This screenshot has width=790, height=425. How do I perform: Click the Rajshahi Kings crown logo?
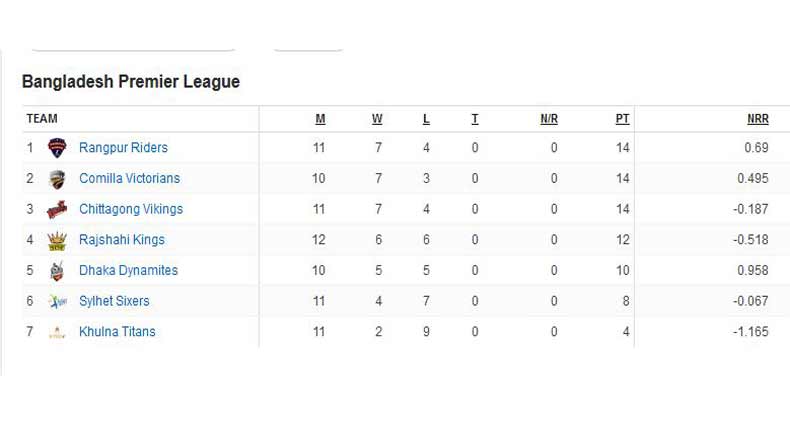(x=57, y=240)
